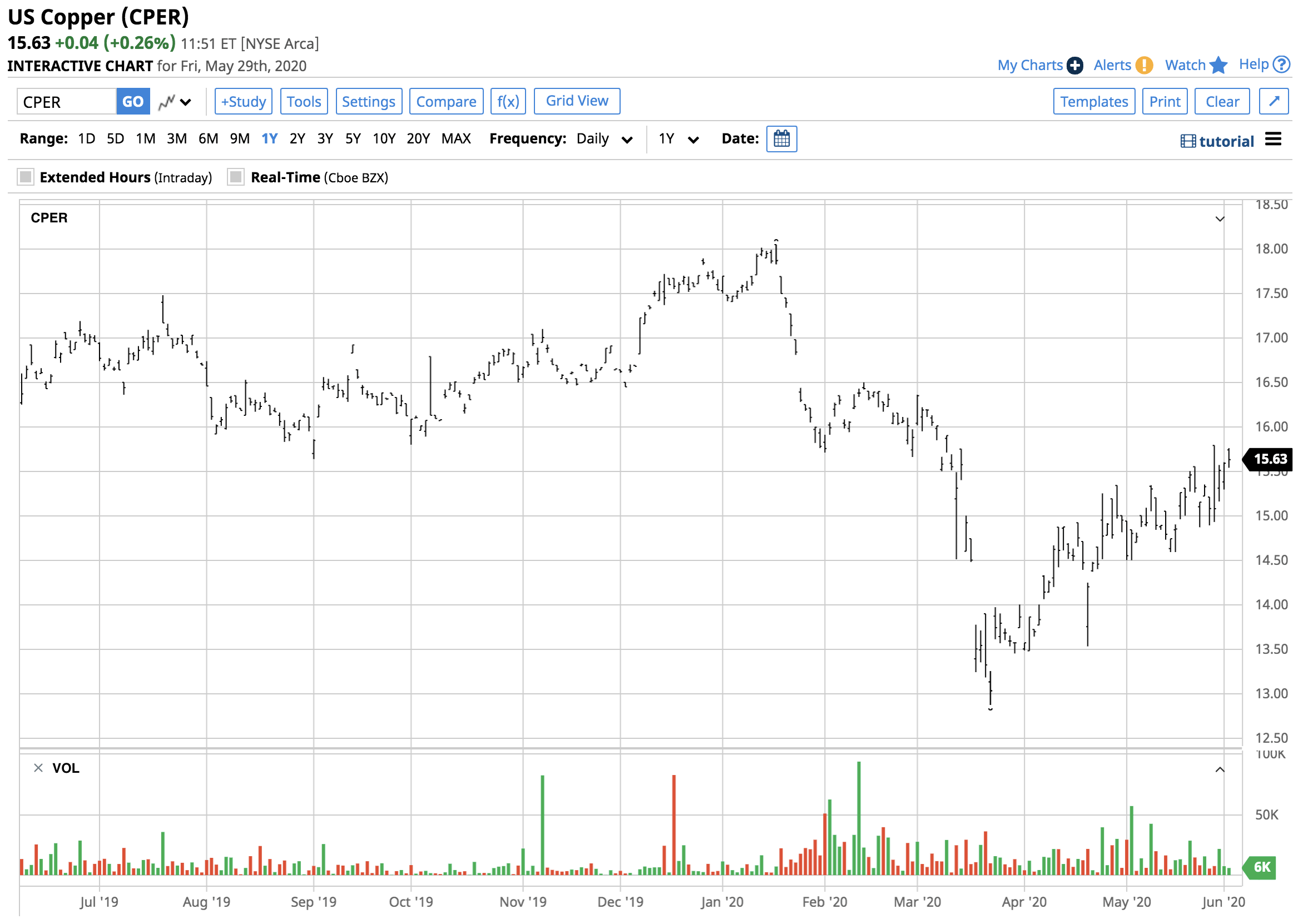1308x924 pixels.
Task: Open the 1Y period dropdown
Action: (x=680, y=140)
